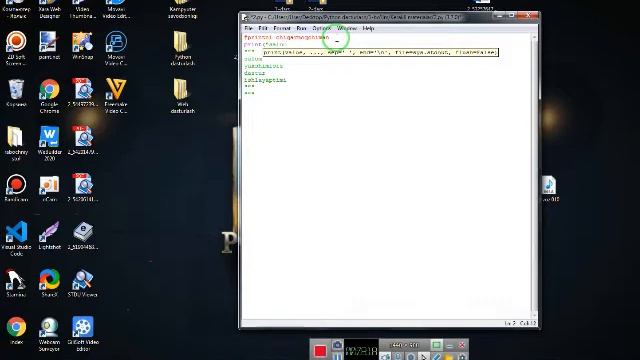Screen dimensions: 640x360
Task: Click the IDLE editor vertical scrollbar
Action: (534, 176)
